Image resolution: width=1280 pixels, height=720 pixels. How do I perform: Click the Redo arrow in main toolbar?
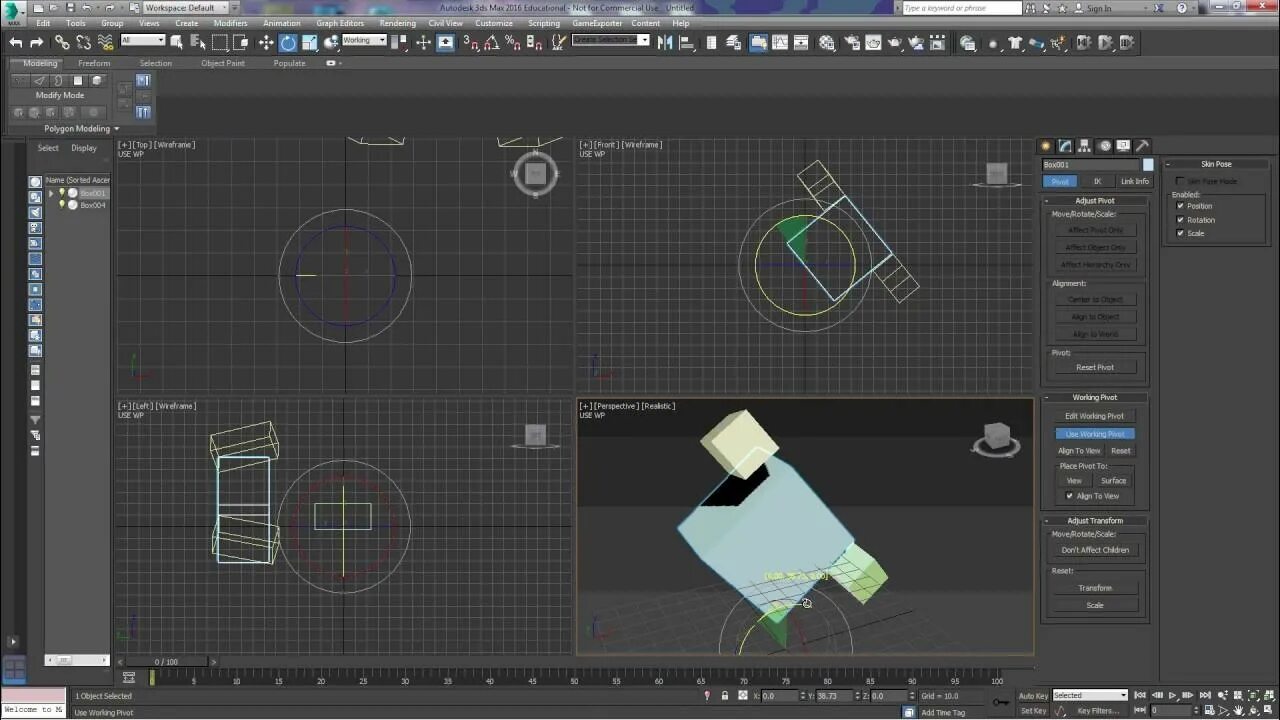click(x=36, y=42)
